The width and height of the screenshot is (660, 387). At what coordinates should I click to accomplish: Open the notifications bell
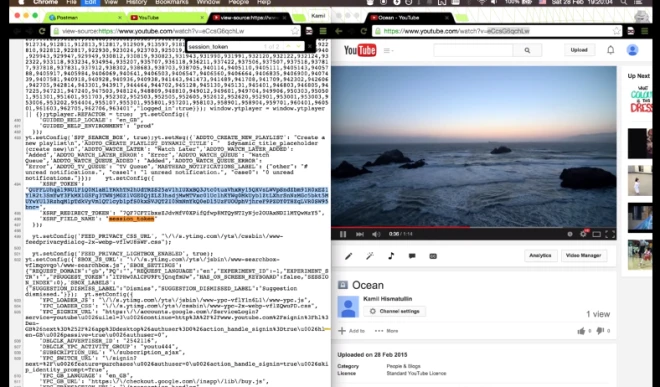click(x=610, y=50)
